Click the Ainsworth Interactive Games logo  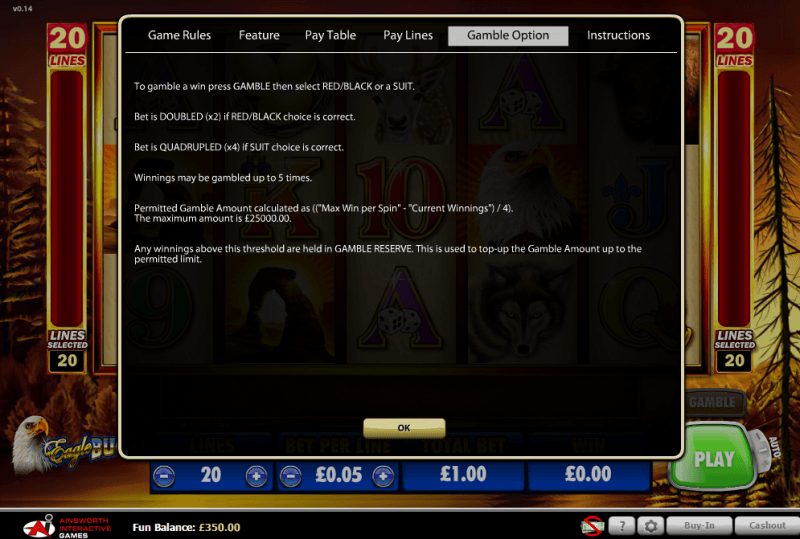(66, 526)
